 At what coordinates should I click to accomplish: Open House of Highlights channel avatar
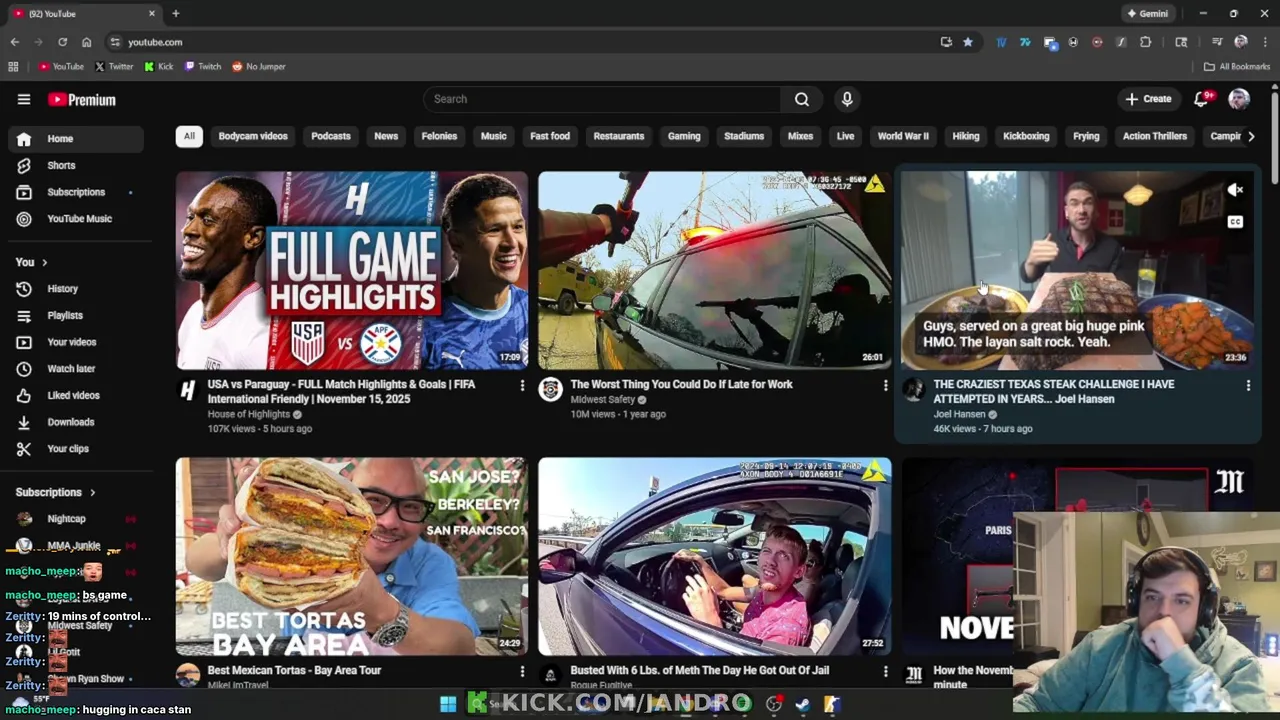click(x=187, y=390)
